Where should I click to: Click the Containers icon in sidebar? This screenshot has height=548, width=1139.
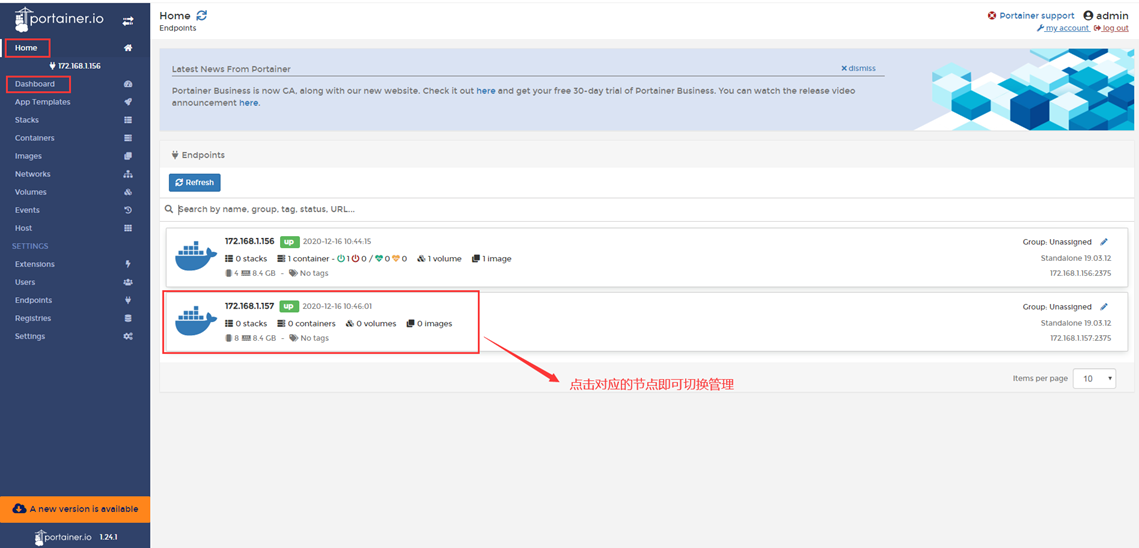pos(128,138)
